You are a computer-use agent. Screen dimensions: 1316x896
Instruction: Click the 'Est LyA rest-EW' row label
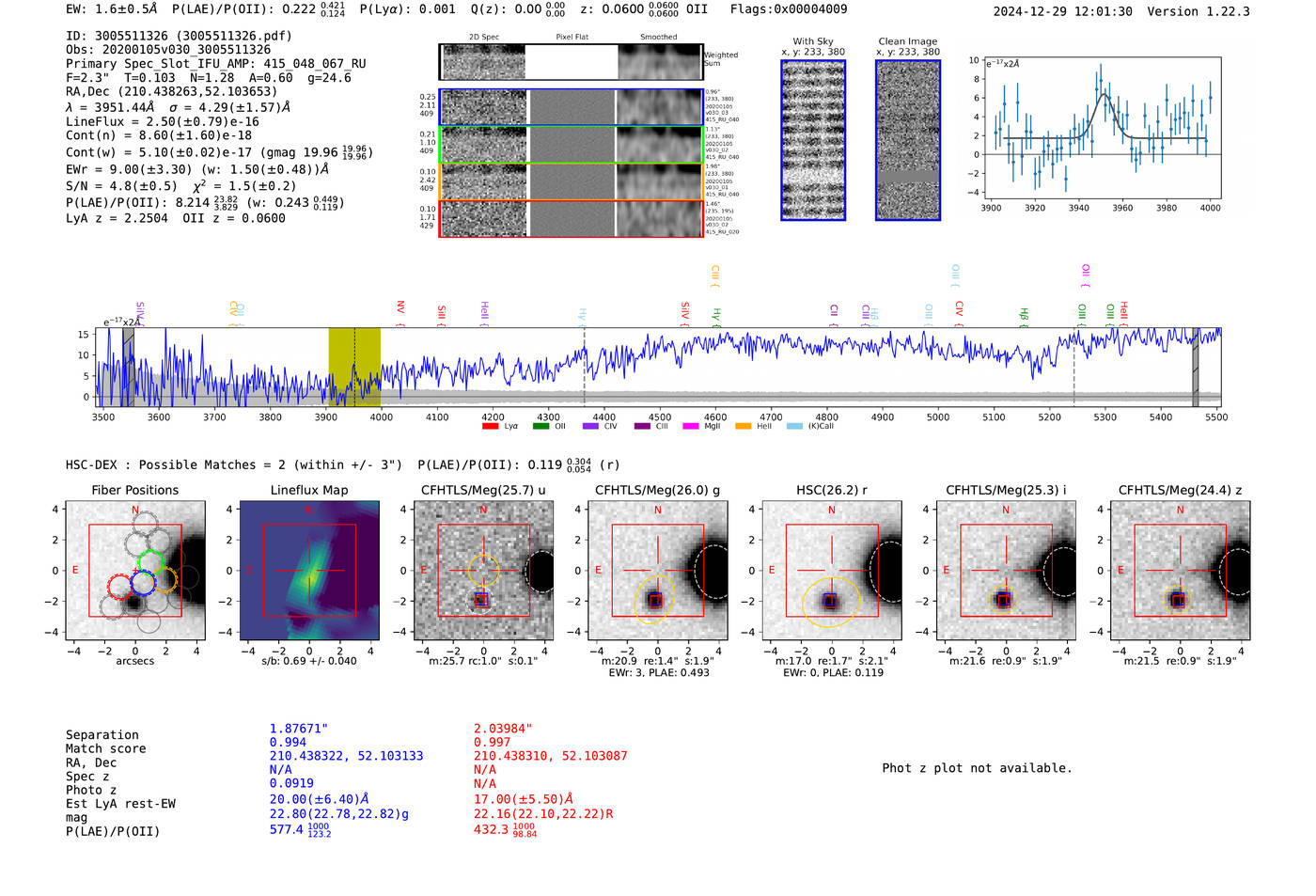pyautogui.click(x=120, y=804)
